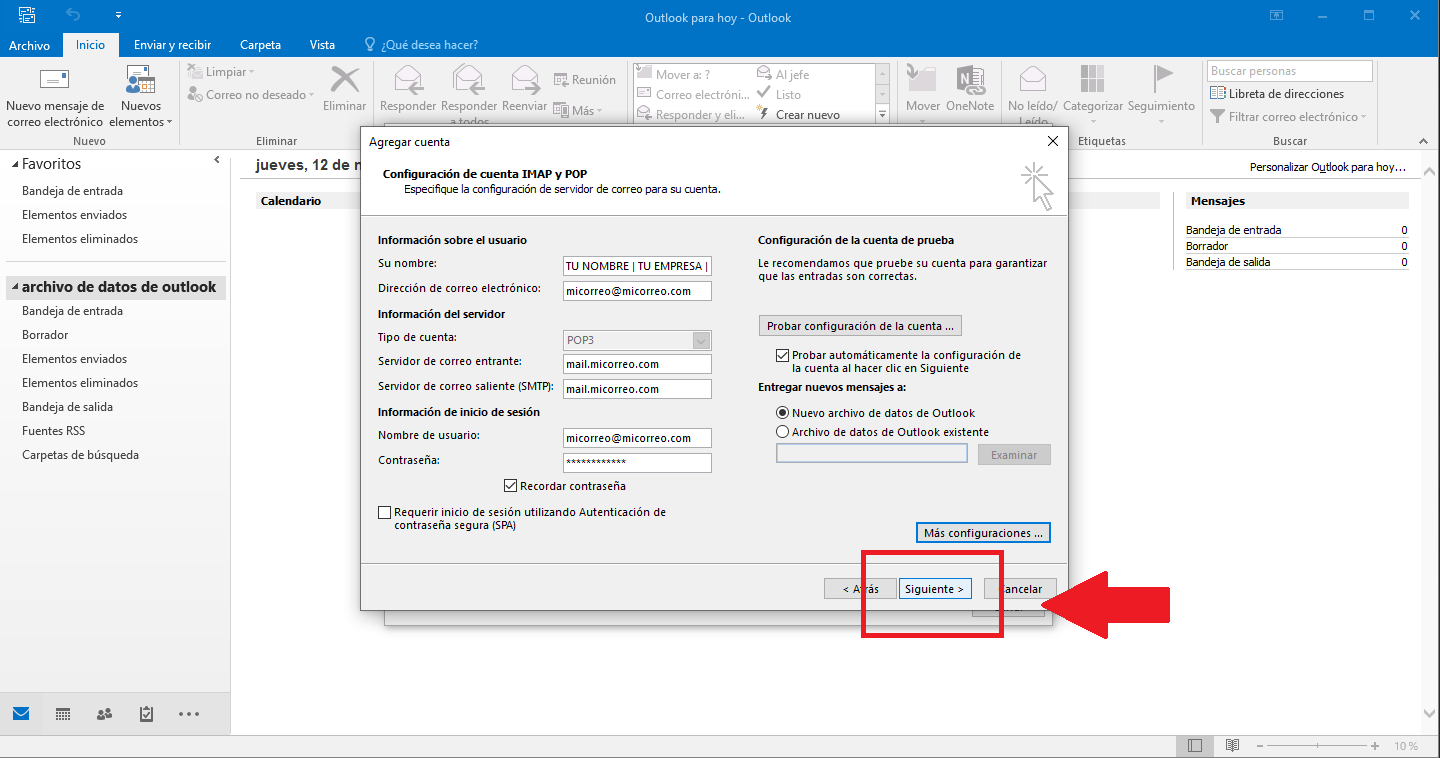Click the Atrás button
The image size is (1440, 758).
coord(860,589)
